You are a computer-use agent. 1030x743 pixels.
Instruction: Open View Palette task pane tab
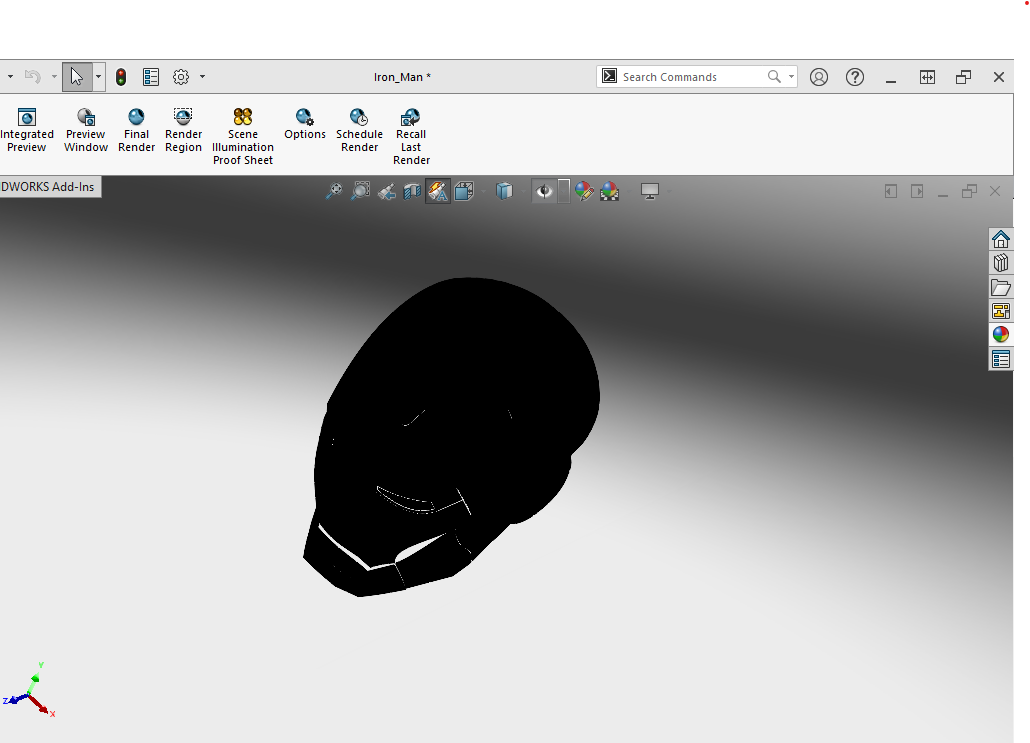point(1000,311)
